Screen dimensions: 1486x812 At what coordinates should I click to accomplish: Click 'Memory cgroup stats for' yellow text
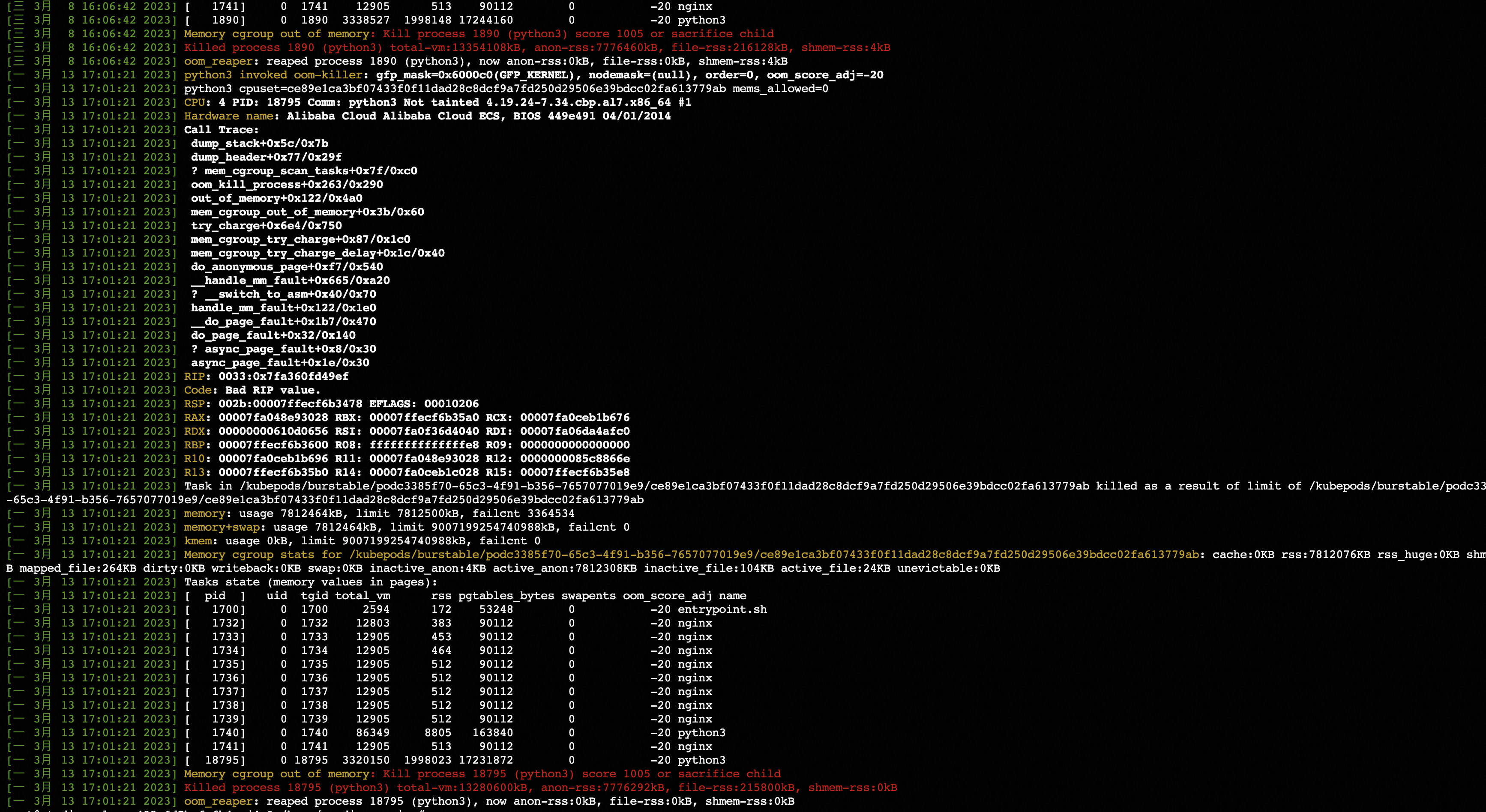pos(263,555)
